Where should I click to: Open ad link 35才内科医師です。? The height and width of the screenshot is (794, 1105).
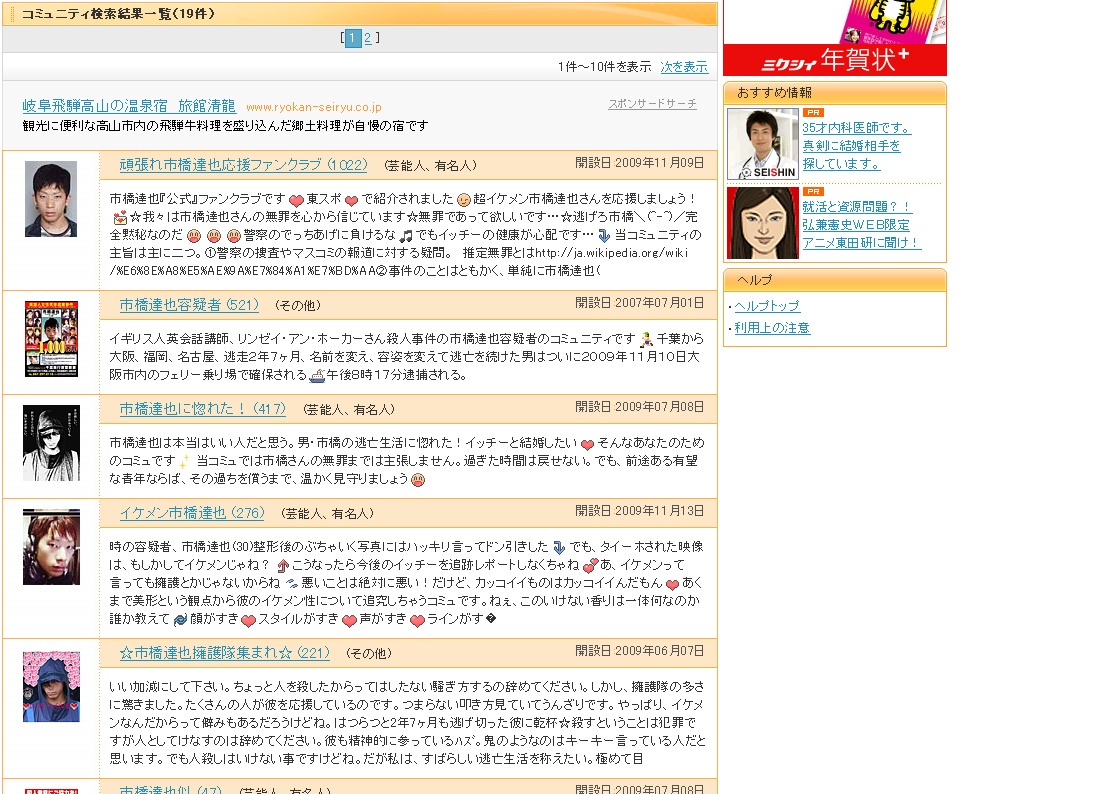pyautogui.click(x=856, y=128)
